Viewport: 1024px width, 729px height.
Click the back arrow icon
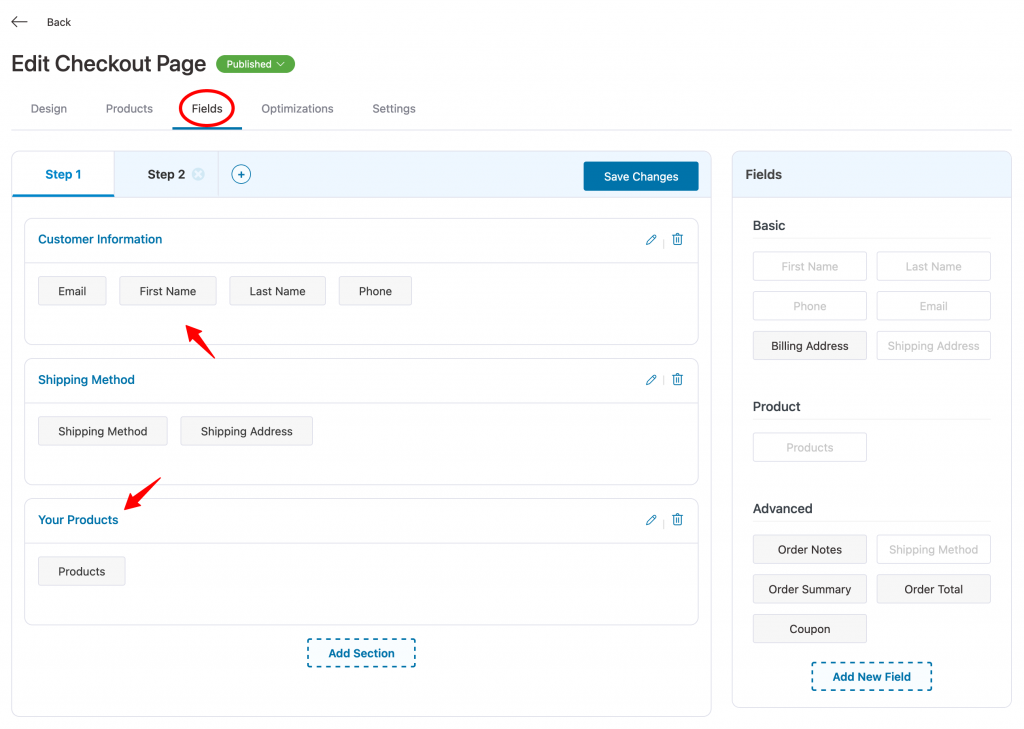[x=20, y=22]
